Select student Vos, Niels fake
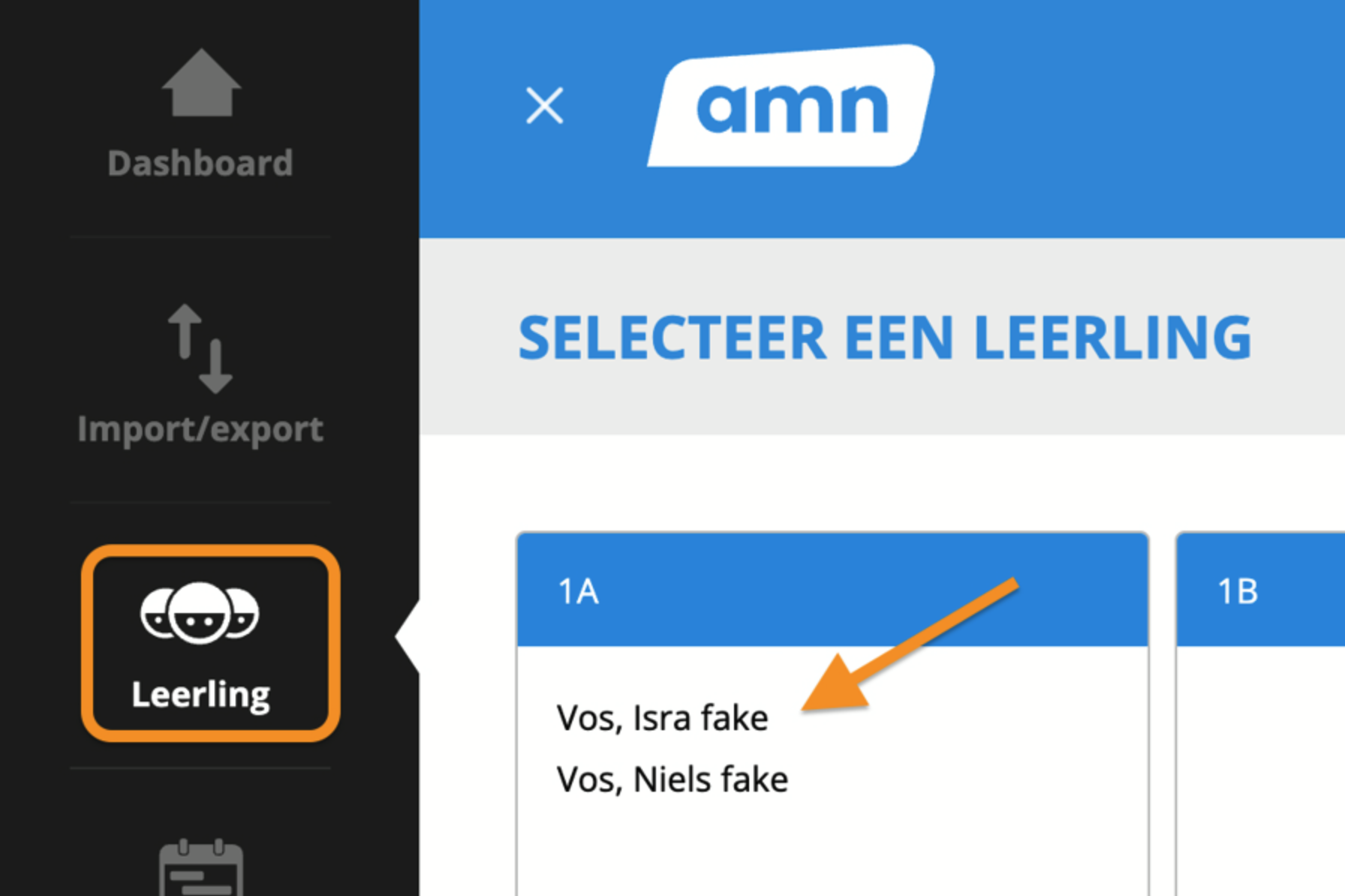Image resolution: width=1345 pixels, height=896 pixels. tap(672, 780)
